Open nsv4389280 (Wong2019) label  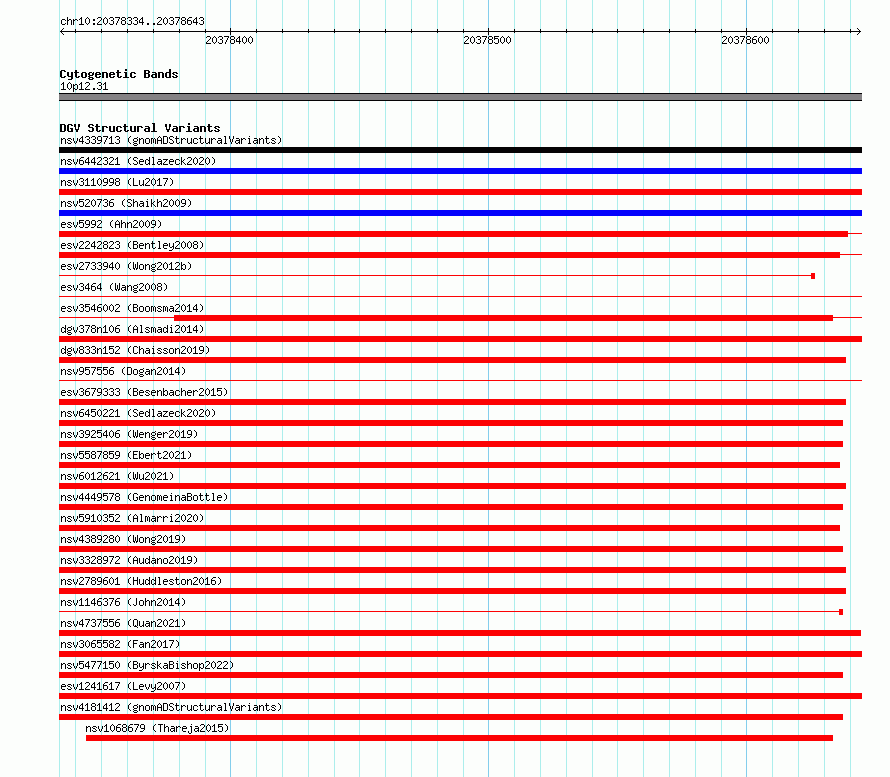pos(123,539)
